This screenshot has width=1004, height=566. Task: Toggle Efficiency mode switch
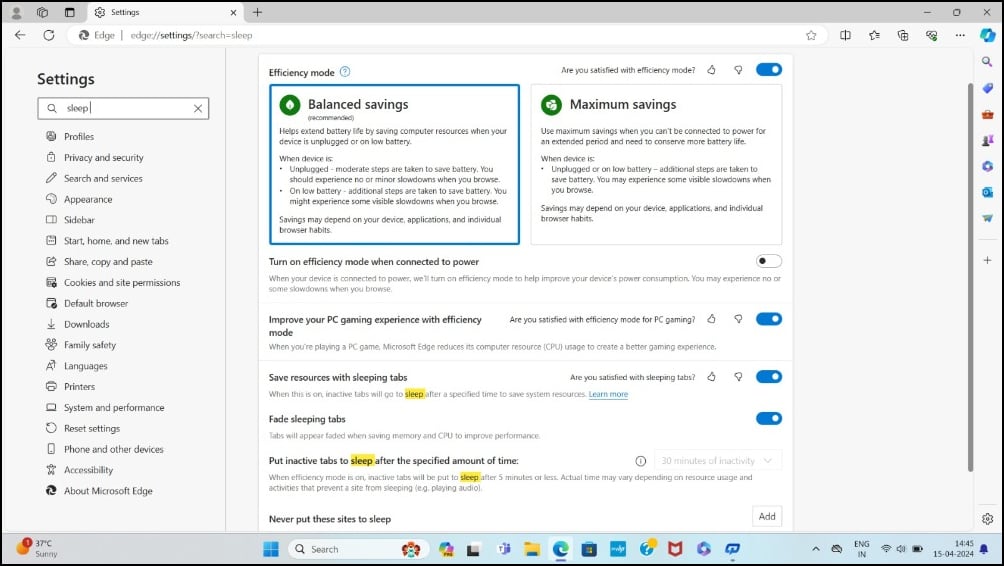pos(769,69)
